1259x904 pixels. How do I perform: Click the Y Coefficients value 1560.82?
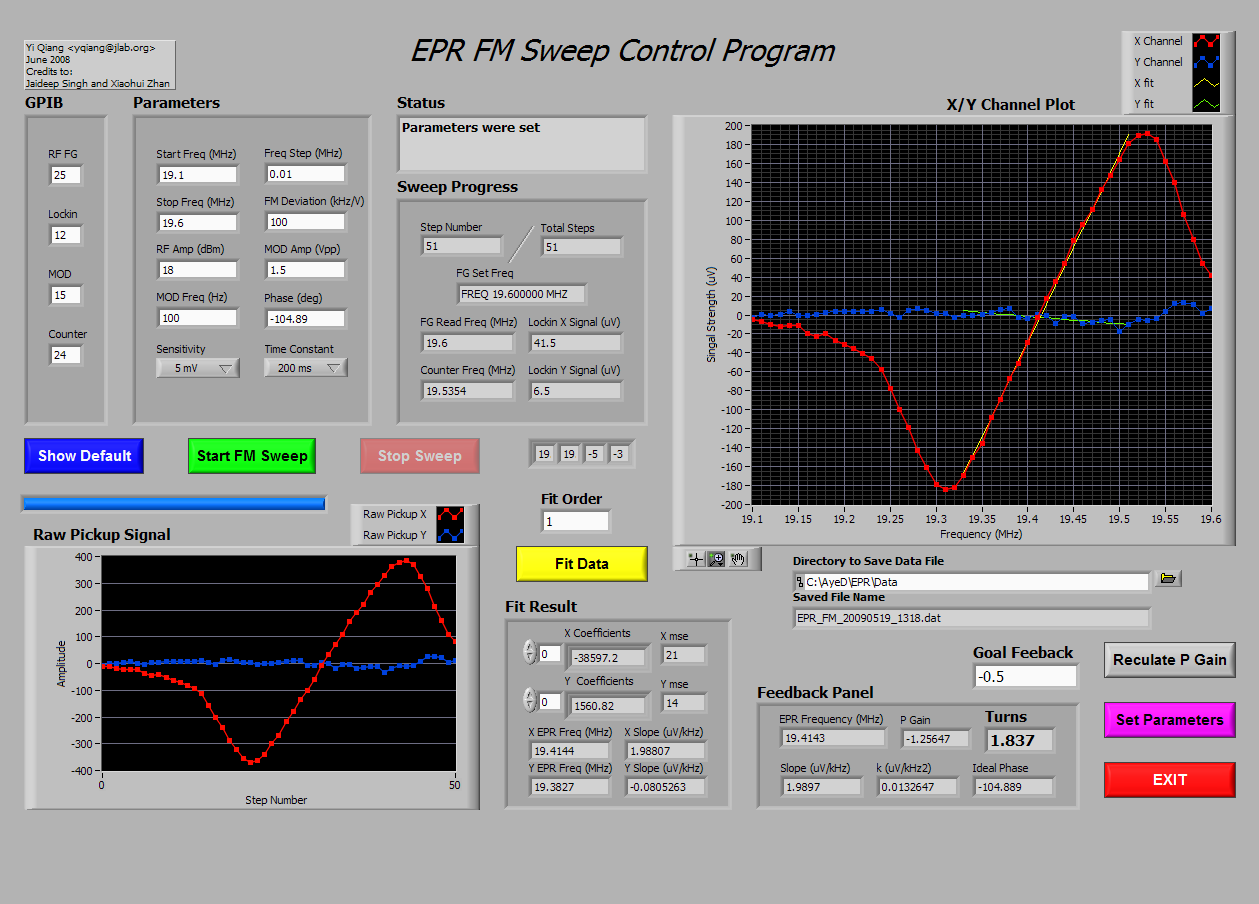pyautogui.click(x=608, y=706)
